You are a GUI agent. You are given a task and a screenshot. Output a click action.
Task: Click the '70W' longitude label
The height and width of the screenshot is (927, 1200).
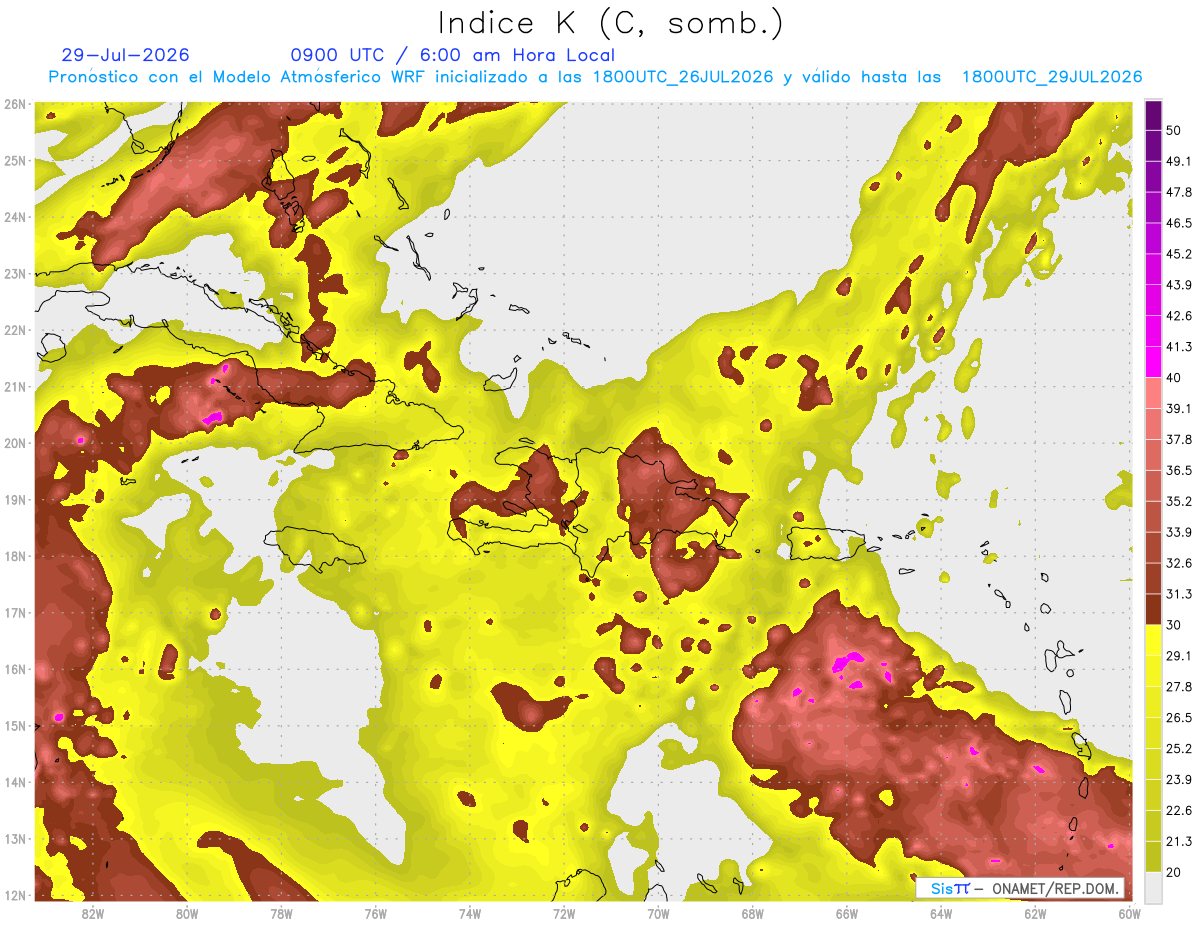658,914
